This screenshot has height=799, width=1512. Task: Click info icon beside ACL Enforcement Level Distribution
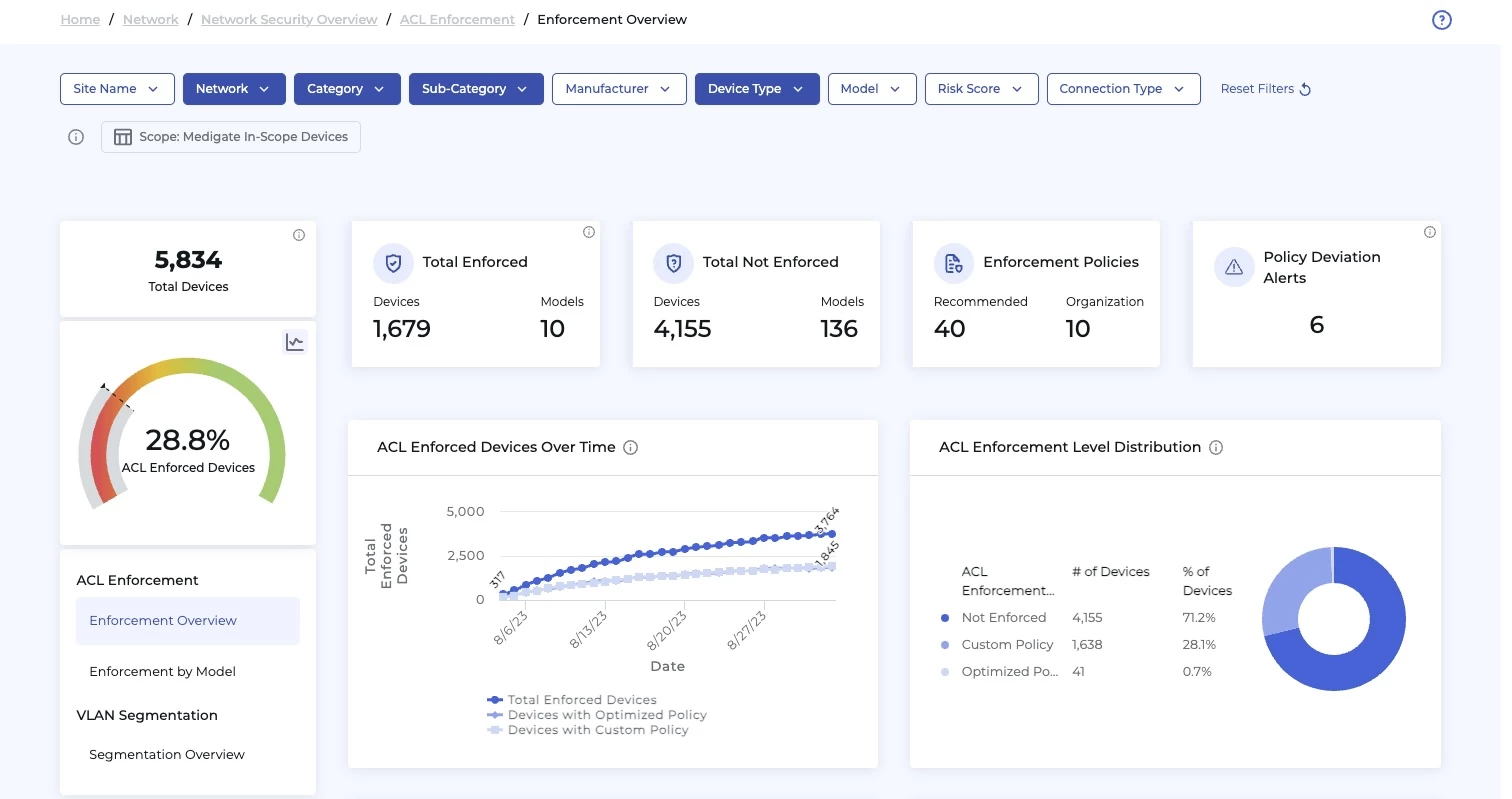click(1216, 448)
